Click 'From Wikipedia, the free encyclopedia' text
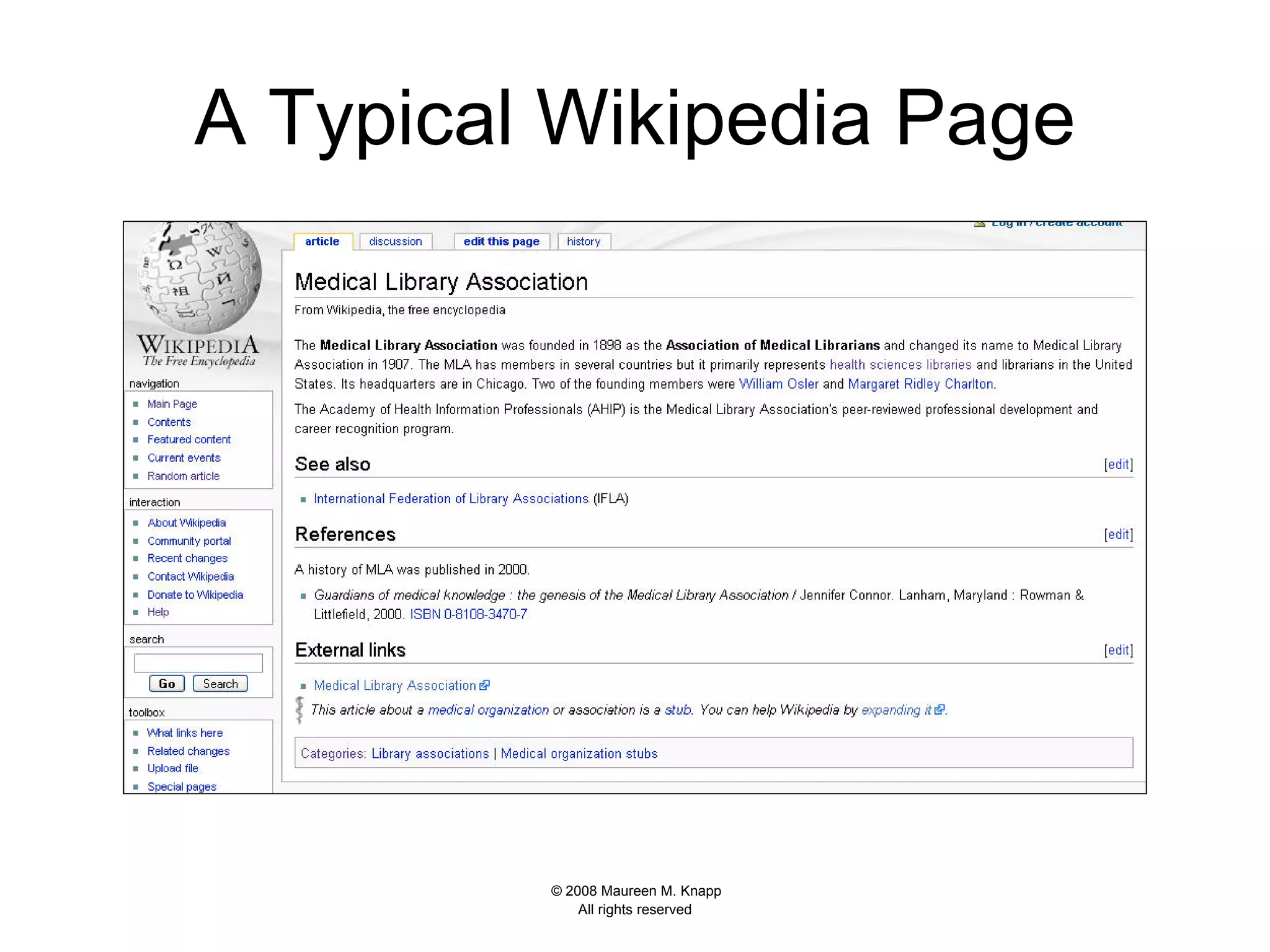Viewport: 1270px width, 952px height. pos(400,310)
